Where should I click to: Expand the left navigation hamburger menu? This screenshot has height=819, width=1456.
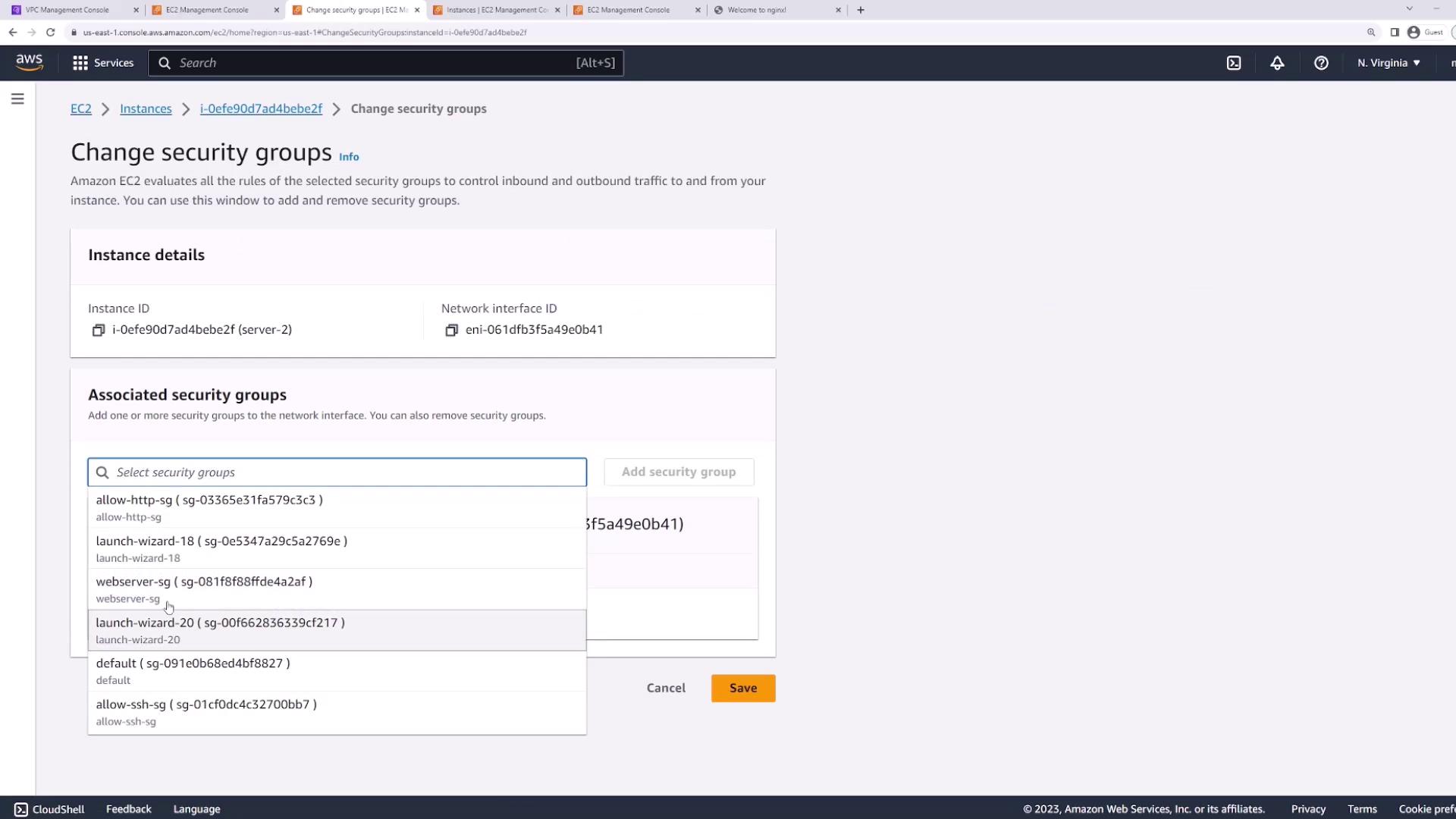(17, 99)
